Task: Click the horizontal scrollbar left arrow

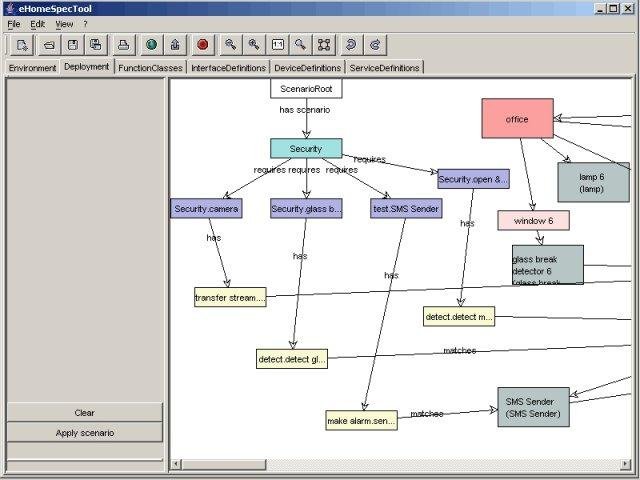Action: pos(176,464)
